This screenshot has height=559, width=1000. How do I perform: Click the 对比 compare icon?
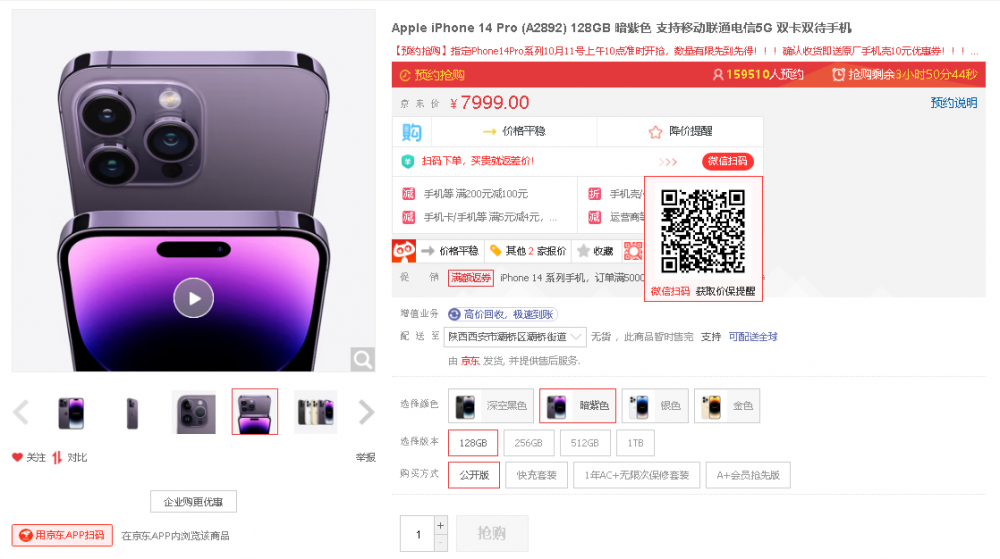click(57, 457)
